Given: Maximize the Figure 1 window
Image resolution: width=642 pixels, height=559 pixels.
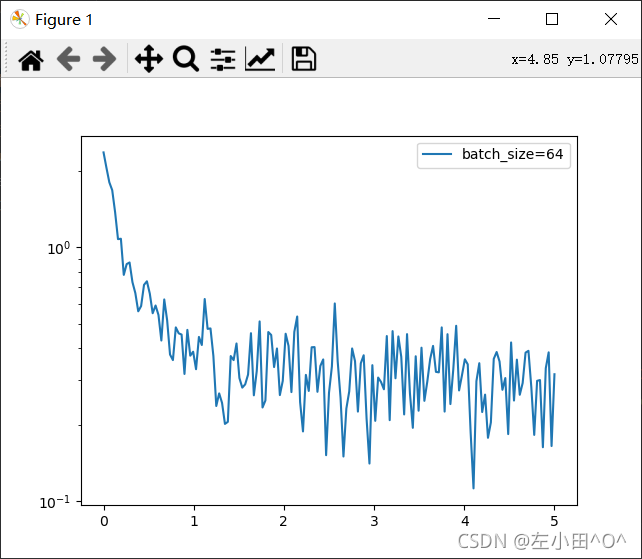Looking at the screenshot, I should point(552,19).
